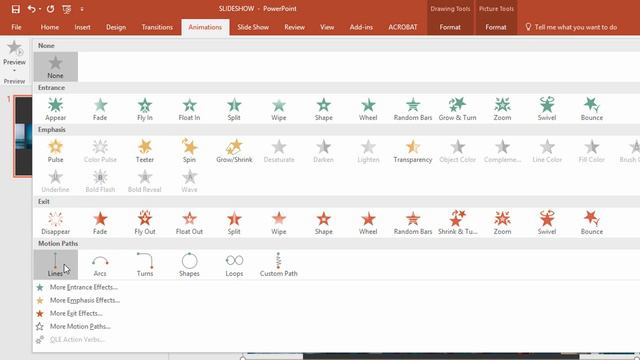Open the Review tab
The height and width of the screenshot is (360, 640).
pyautogui.click(x=295, y=27)
